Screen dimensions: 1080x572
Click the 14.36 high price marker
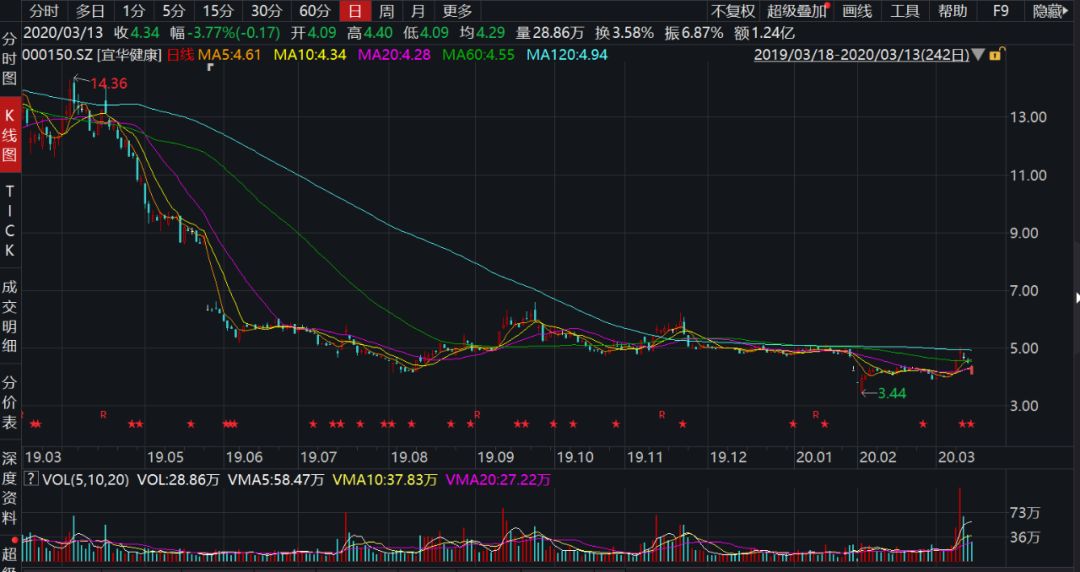click(108, 84)
